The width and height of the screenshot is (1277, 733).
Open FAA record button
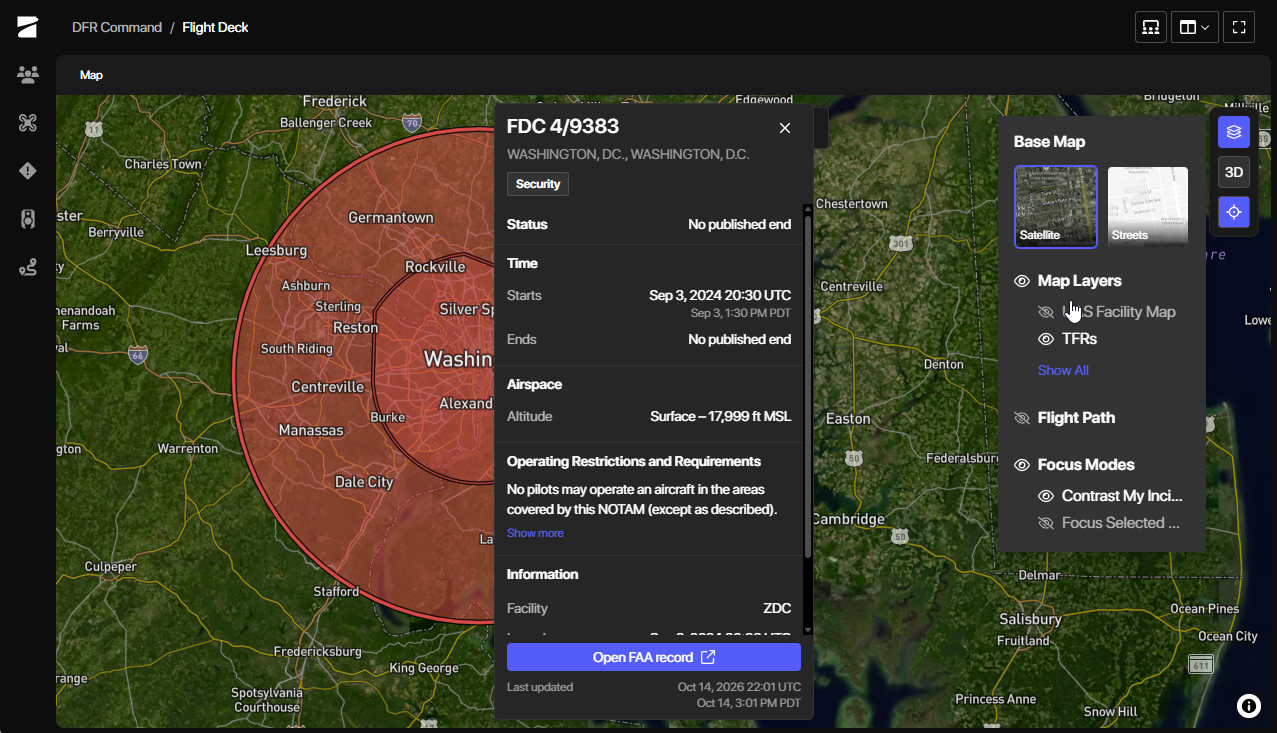pos(654,657)
